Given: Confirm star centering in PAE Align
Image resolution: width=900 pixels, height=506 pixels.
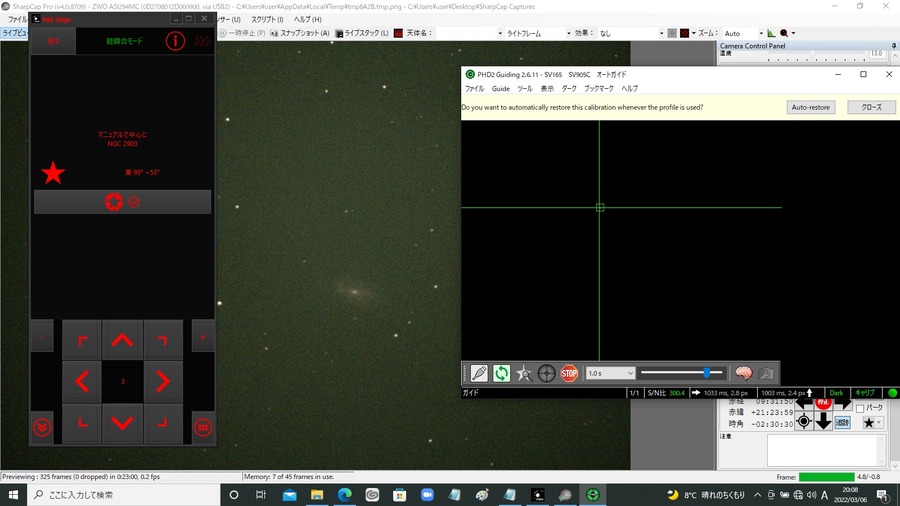Looking at the screenshot, I should pos(122,202).
